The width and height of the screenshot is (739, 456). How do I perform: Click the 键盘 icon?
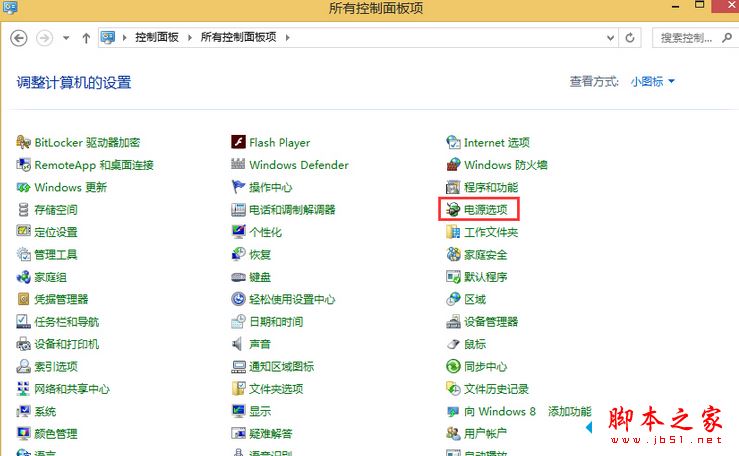pos(238,277)
